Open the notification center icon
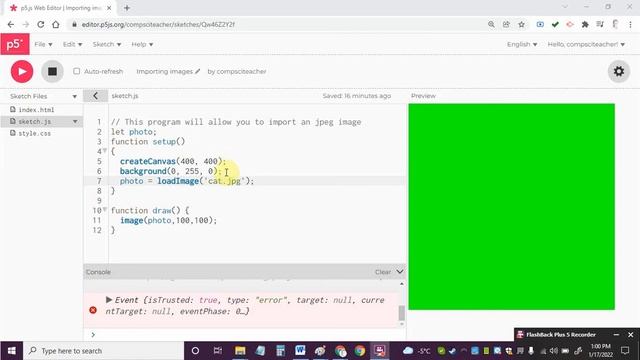Viewport: 640px width, 360px height. pos(625,351)
